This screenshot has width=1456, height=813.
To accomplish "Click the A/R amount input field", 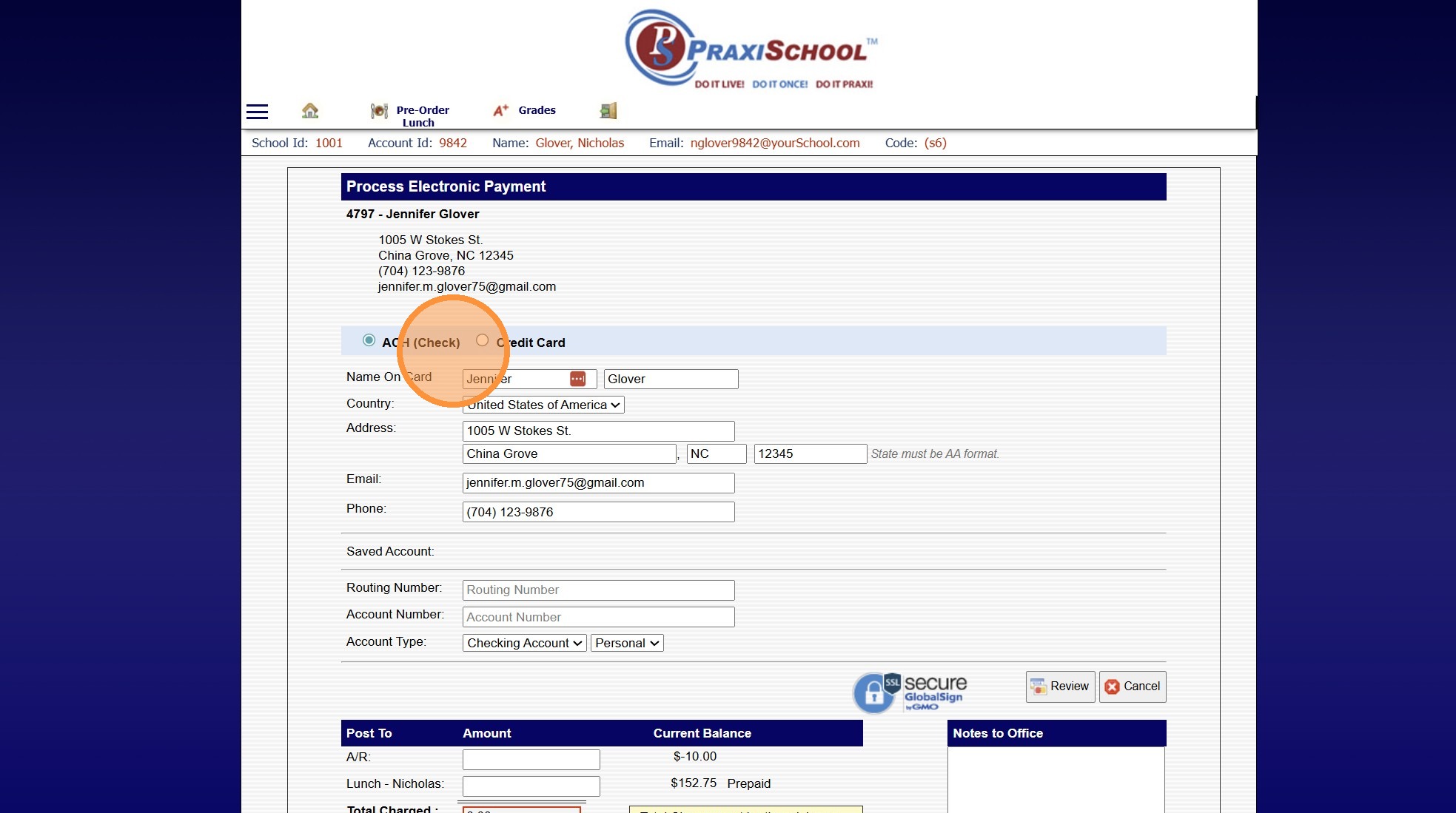I will coord(531,759).
